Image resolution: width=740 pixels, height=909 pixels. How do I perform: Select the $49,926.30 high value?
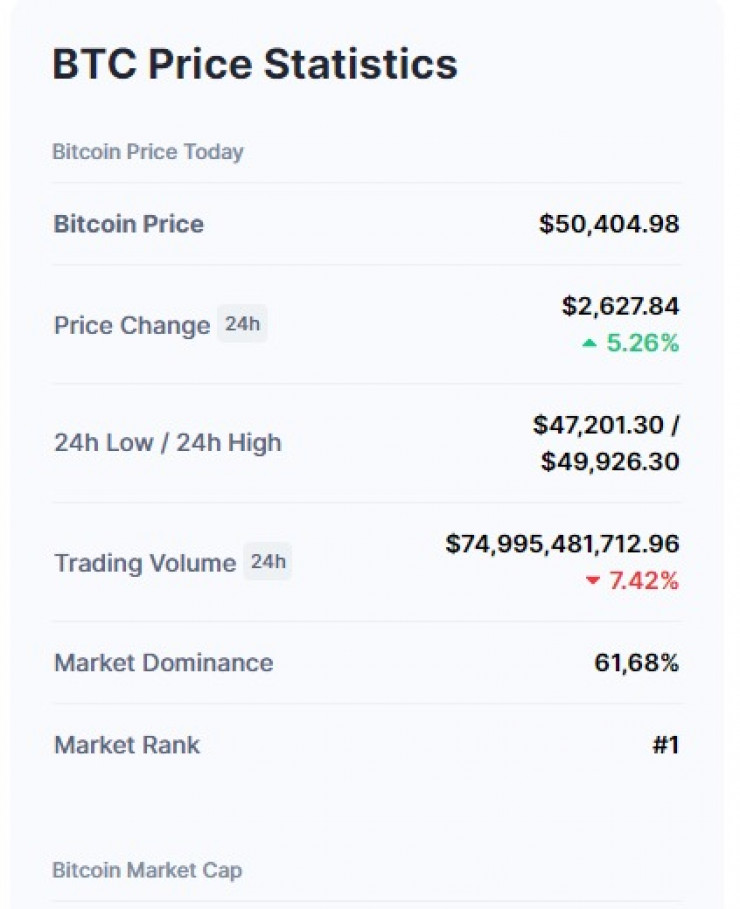610,462
